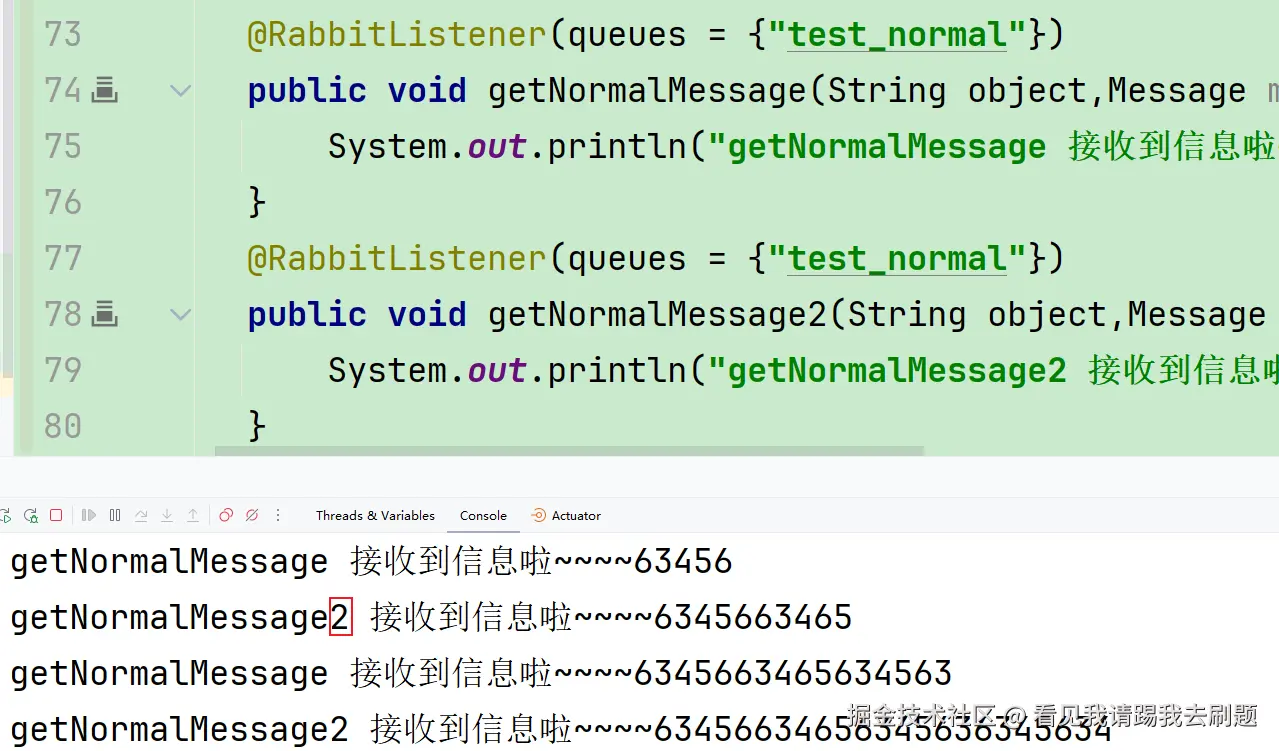This screenshot has width=1279, height=751.
Task: Click the Resume Program icon
Action: point(89,516)
